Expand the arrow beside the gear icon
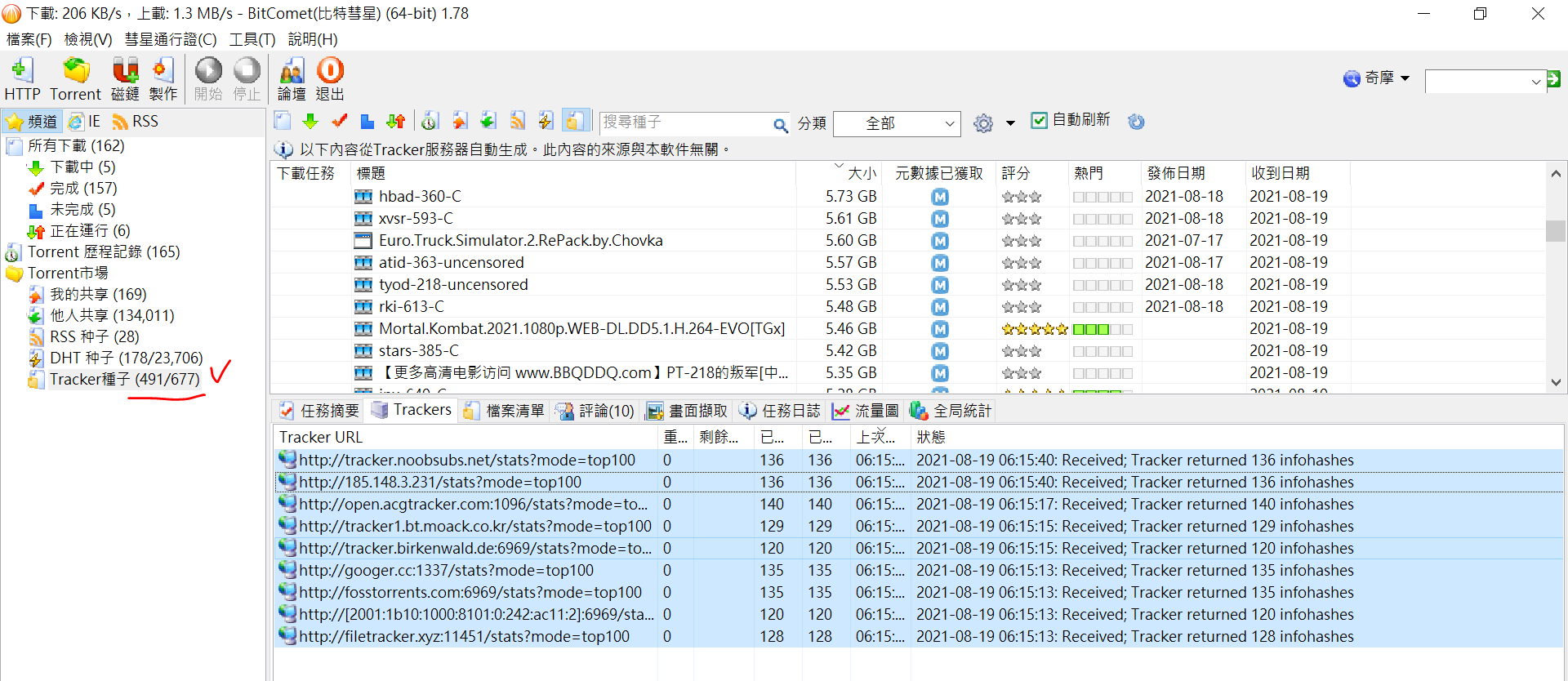The image size is (1568, 681). tap(1010, 123)
